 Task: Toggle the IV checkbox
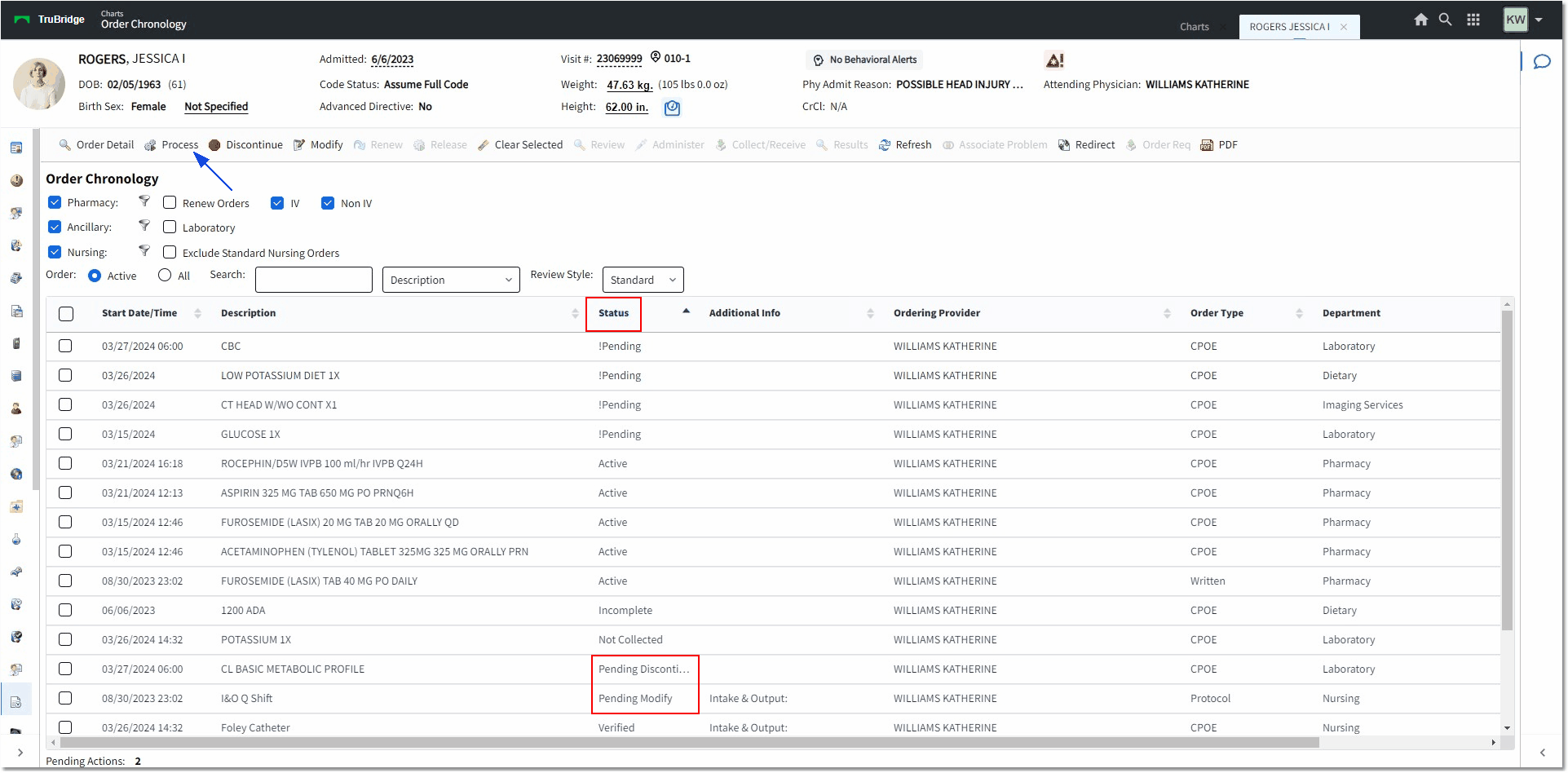pos(277,203)
